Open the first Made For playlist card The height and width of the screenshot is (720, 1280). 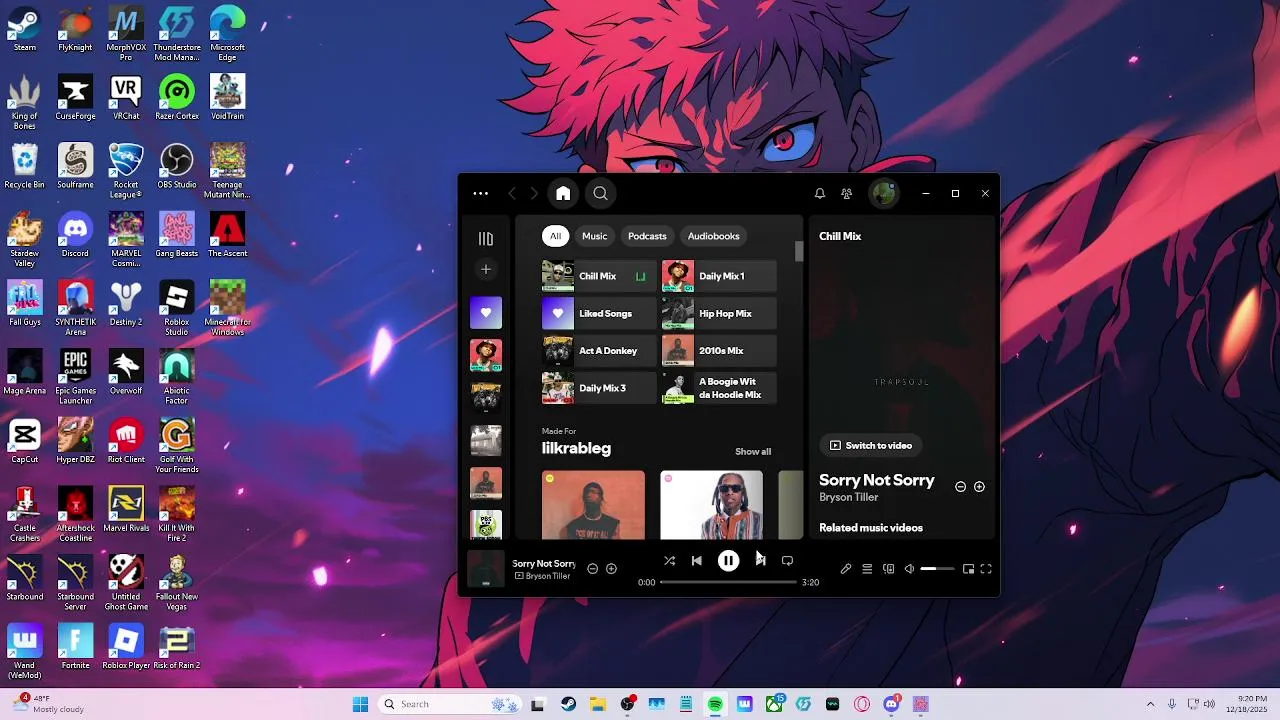tap(594, 505)
